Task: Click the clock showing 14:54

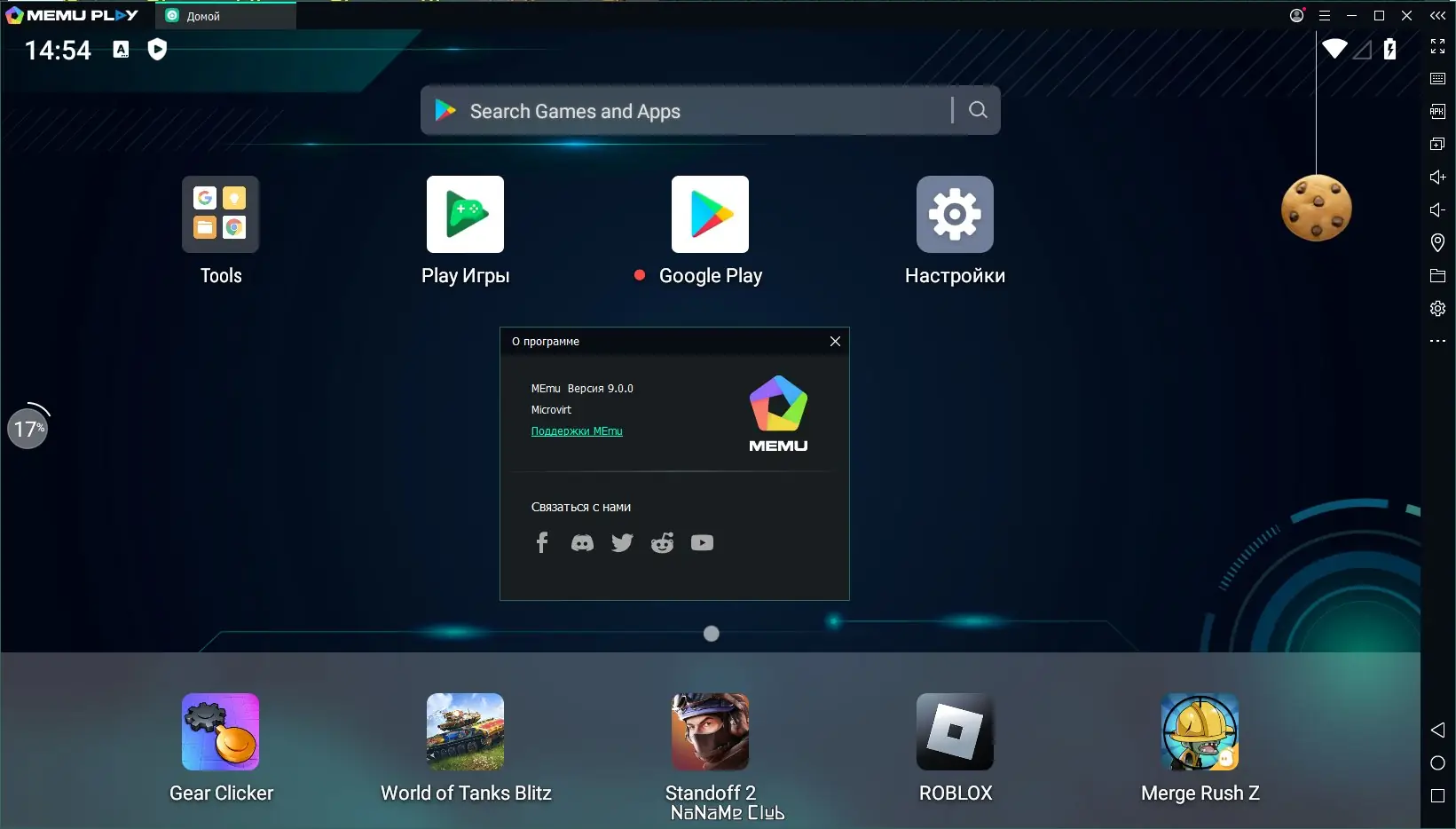Action: click(x=58, y=50)
